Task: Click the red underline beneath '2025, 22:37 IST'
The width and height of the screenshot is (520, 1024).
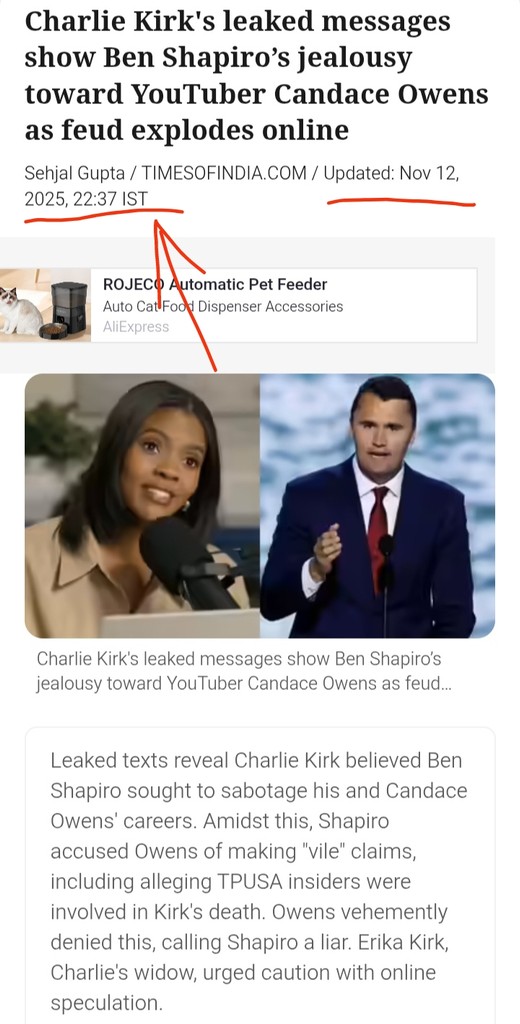Action: 104,216
